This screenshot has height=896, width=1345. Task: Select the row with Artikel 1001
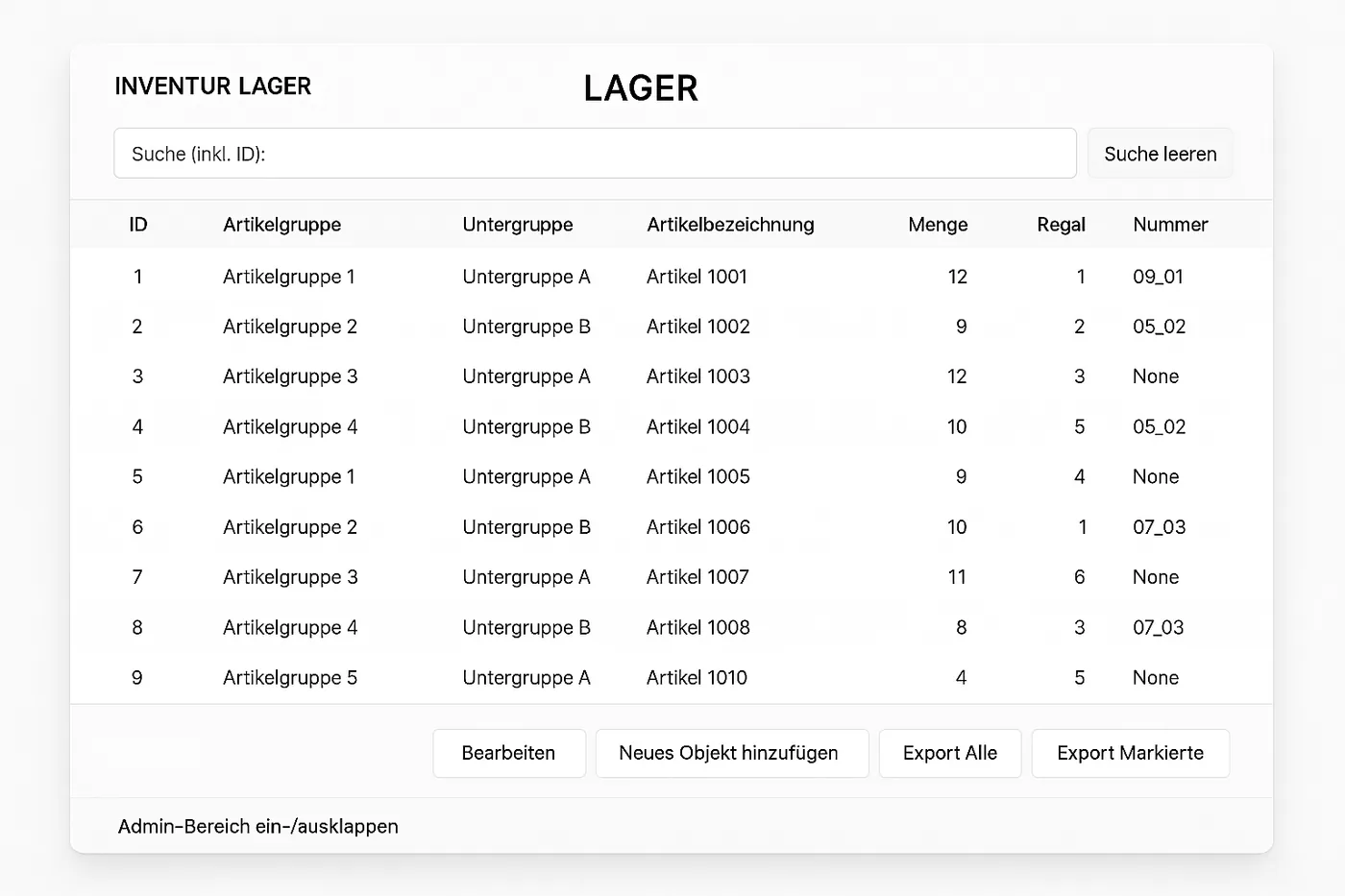pos(672,277)
